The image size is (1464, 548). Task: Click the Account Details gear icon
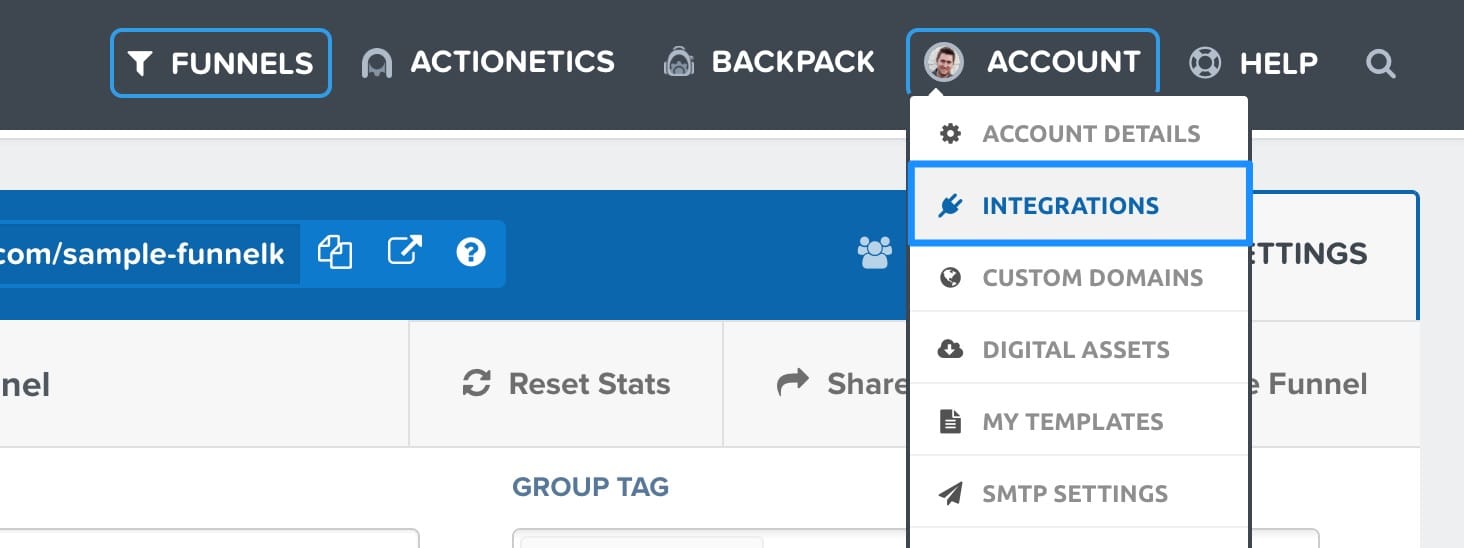950,133
